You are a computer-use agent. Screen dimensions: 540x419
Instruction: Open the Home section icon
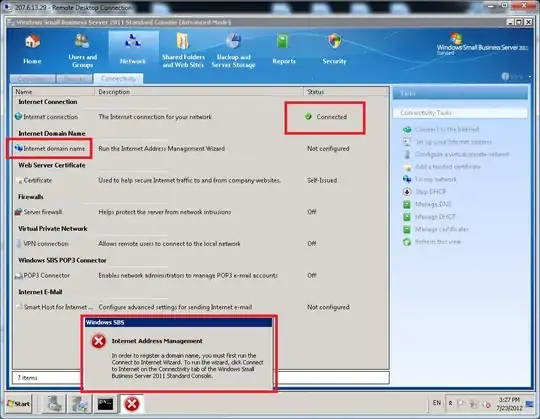32,42
